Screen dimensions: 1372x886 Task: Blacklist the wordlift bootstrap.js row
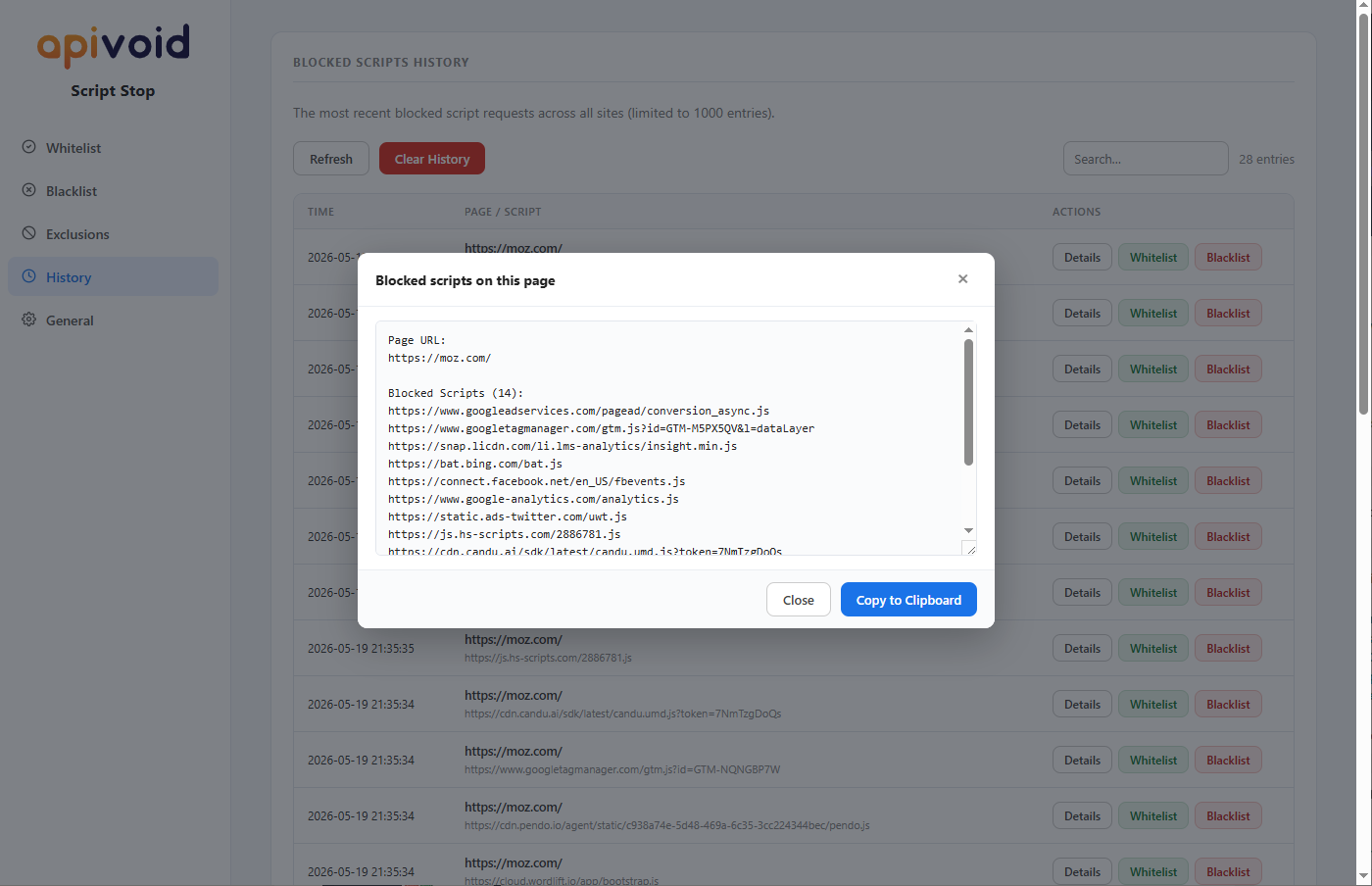[x=1228, y=872]
